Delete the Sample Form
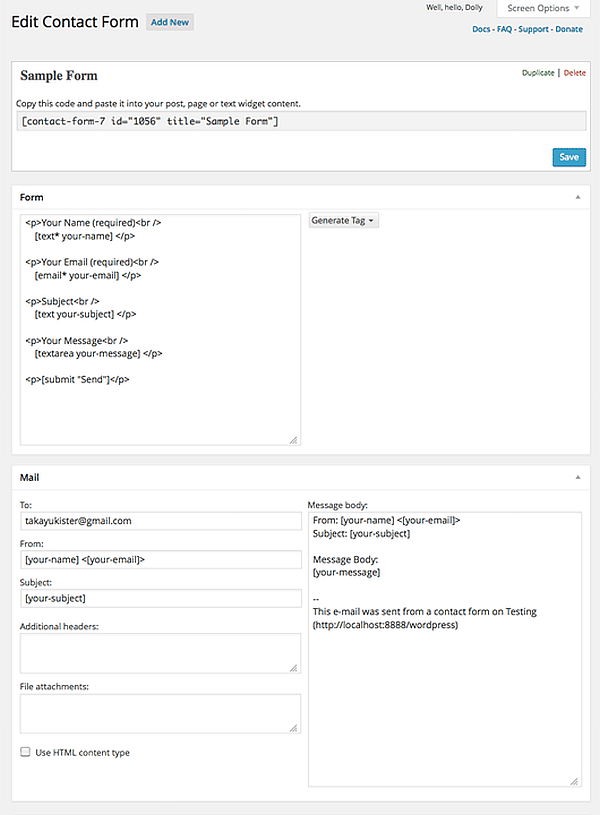Viewport: 600px width, 815px height. click(x=575, y=73)
